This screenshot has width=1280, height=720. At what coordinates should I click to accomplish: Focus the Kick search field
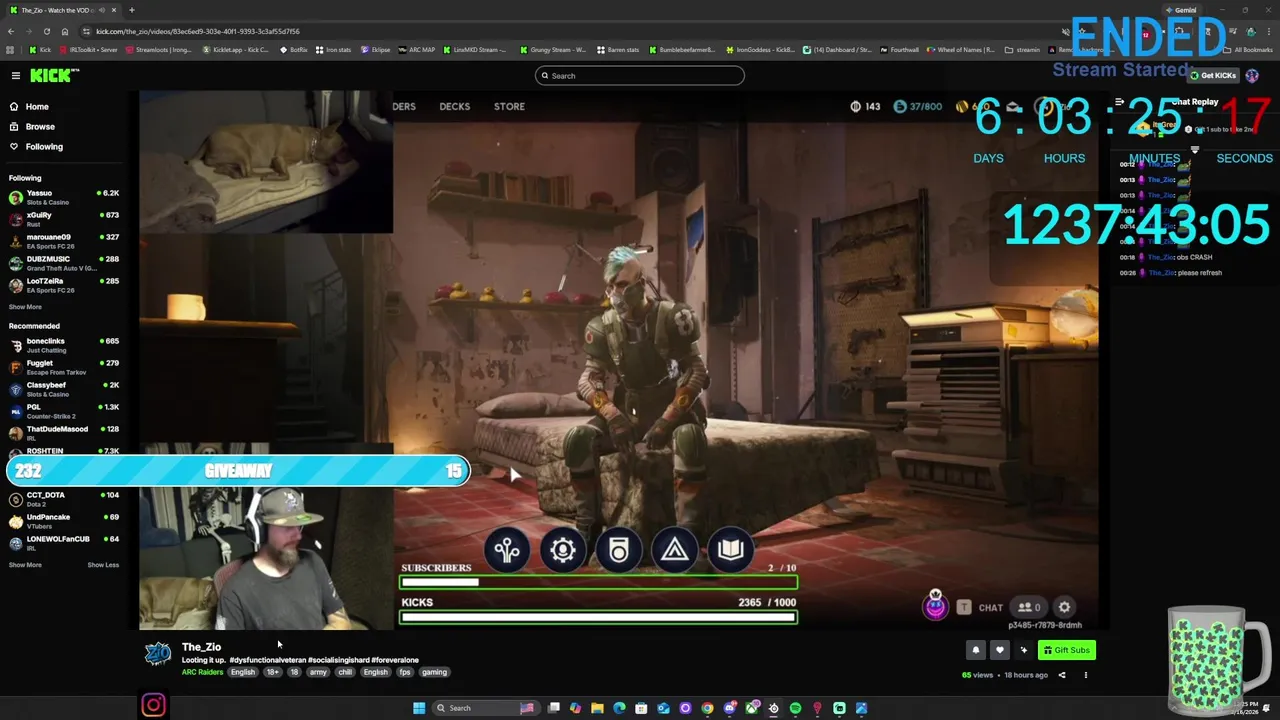point(640,75)
